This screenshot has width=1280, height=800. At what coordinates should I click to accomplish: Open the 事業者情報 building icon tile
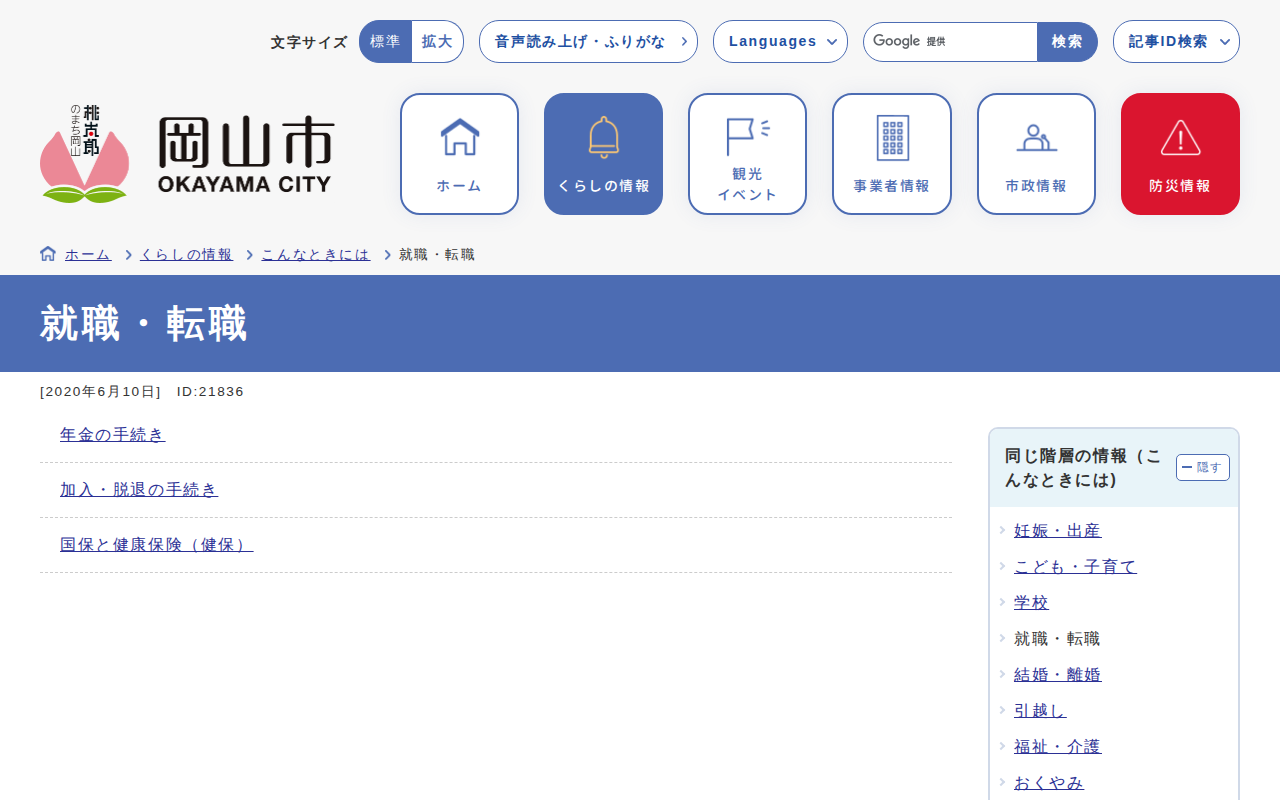[x=892, y=154]
